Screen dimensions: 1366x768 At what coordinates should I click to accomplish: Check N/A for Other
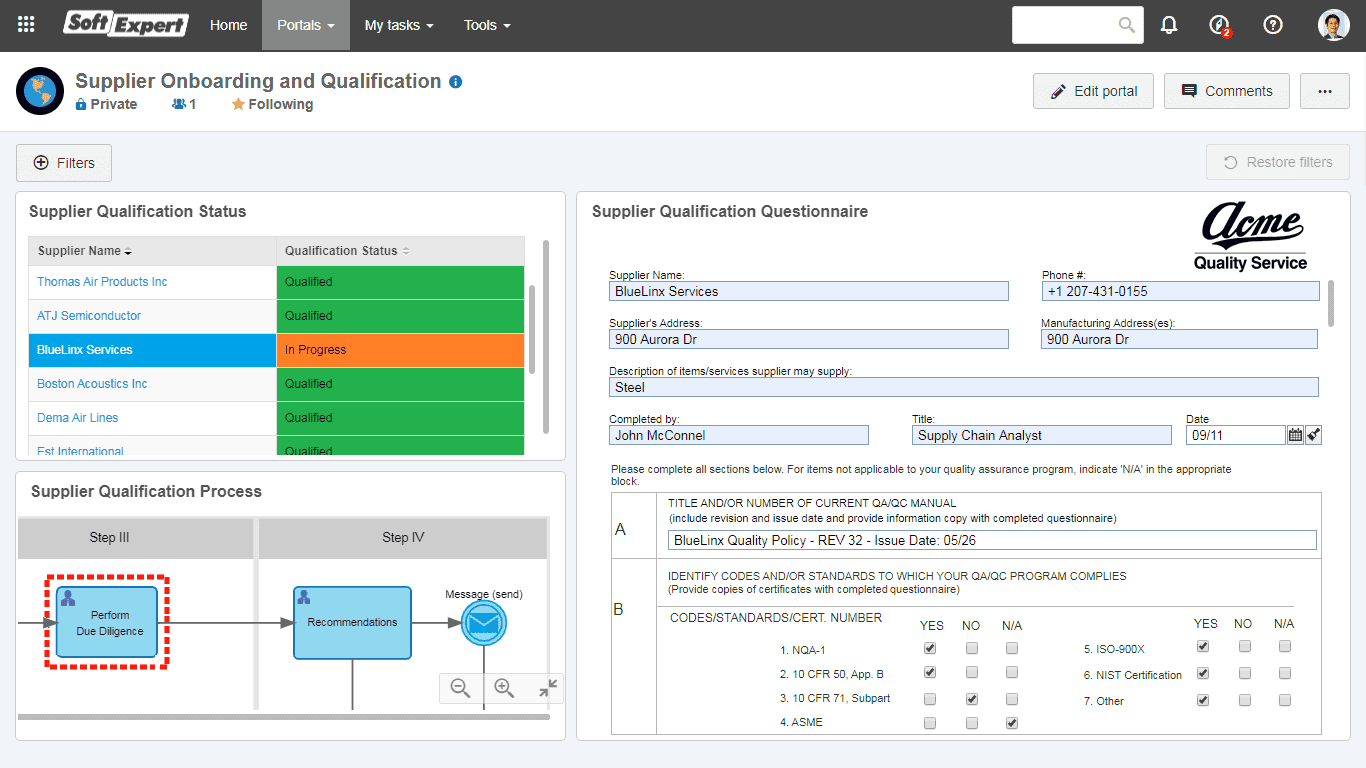pos(1285,700)
